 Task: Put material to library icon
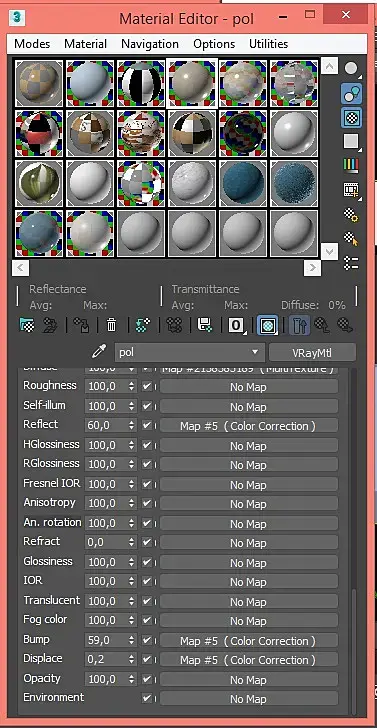205,325
